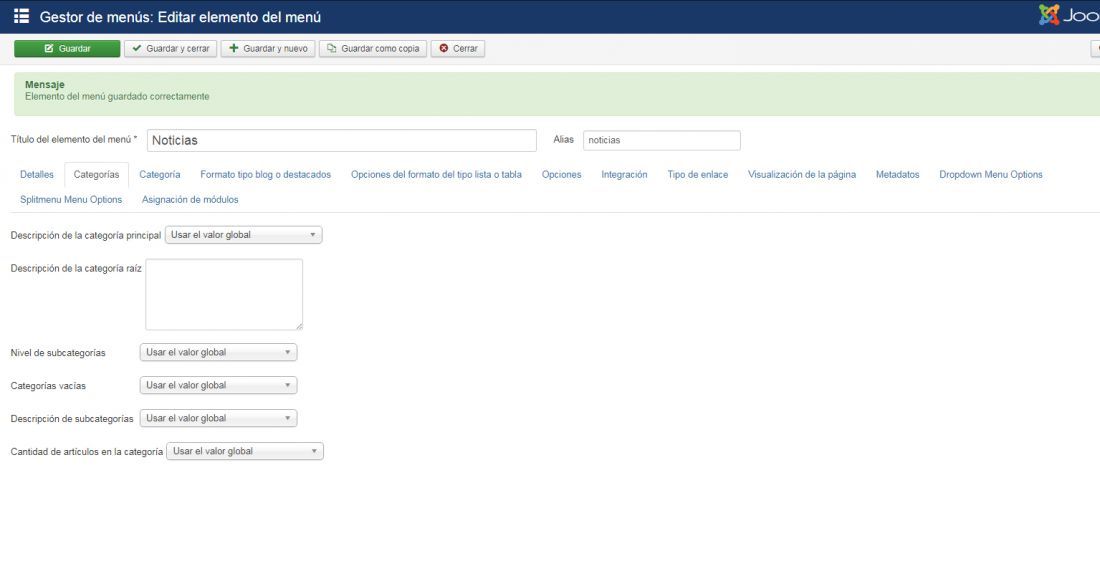Click the 'Mensaje' heading in the green alert
Screen dimensions: 1100x584
45,85
